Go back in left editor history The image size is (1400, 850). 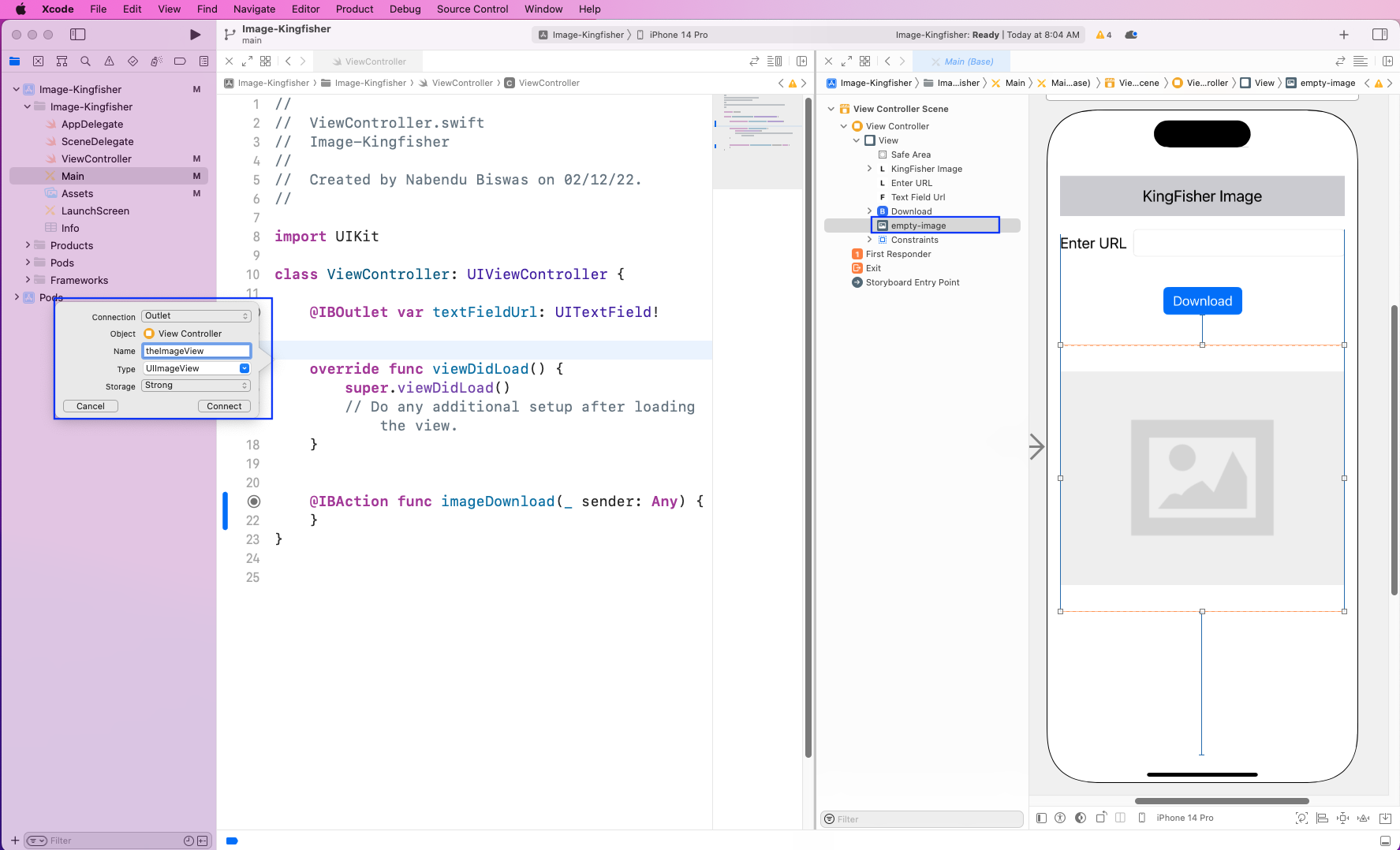[x=288, y=62]
